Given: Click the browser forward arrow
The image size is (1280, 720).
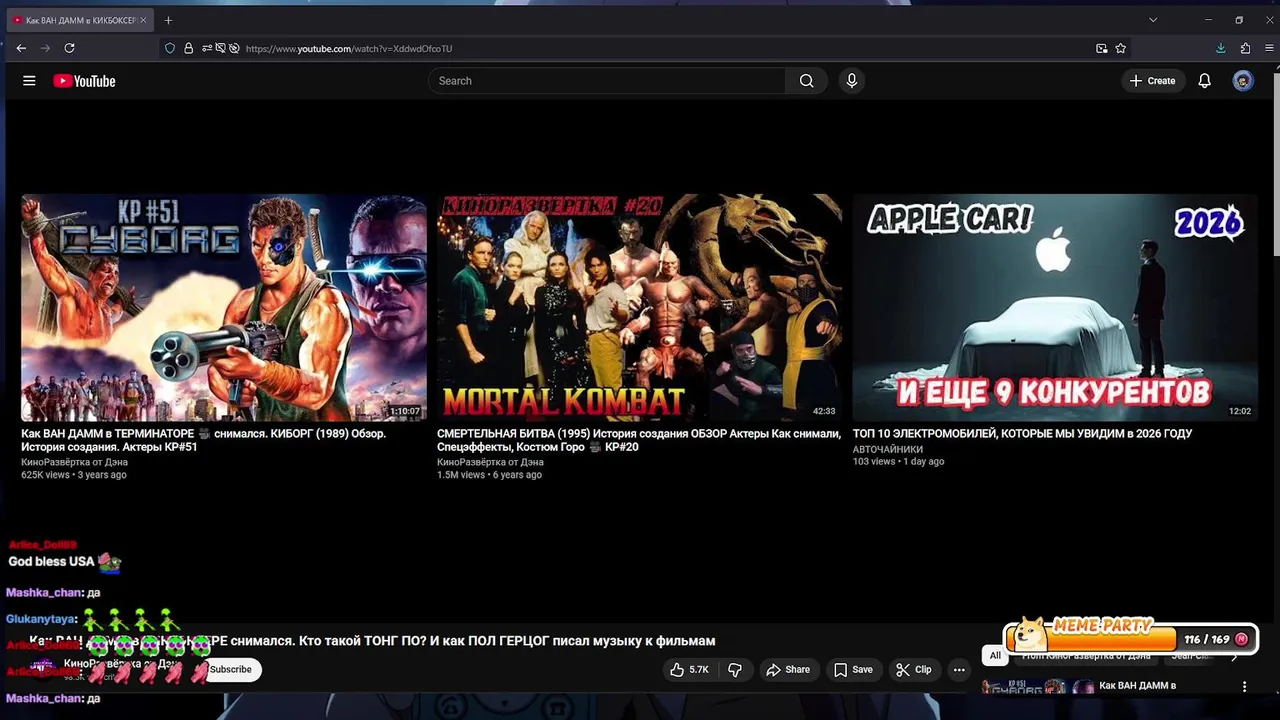Looking at the screenshot, I should click(45, 48).
